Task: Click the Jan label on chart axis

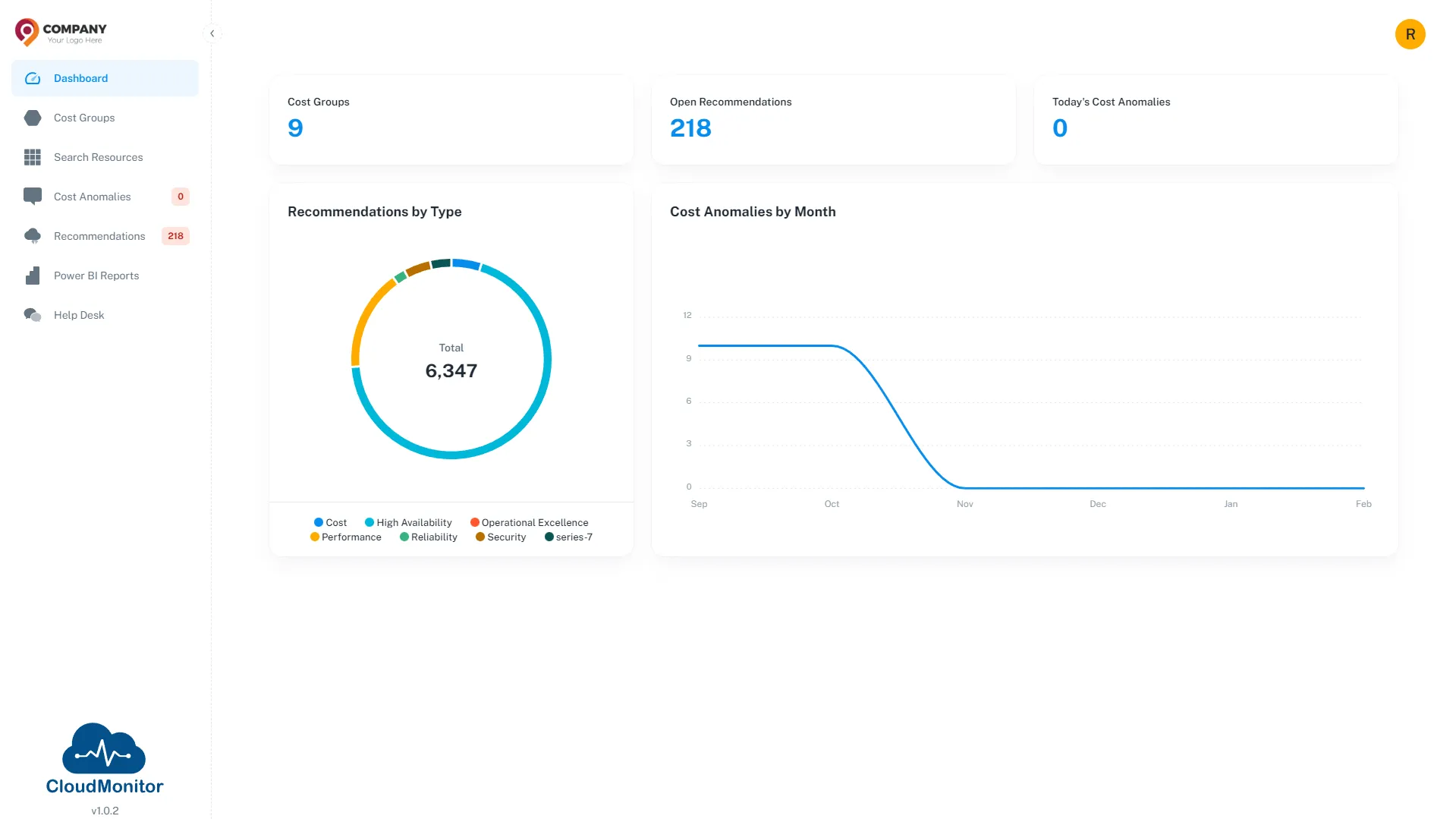Action: (x=1231, y=504)
